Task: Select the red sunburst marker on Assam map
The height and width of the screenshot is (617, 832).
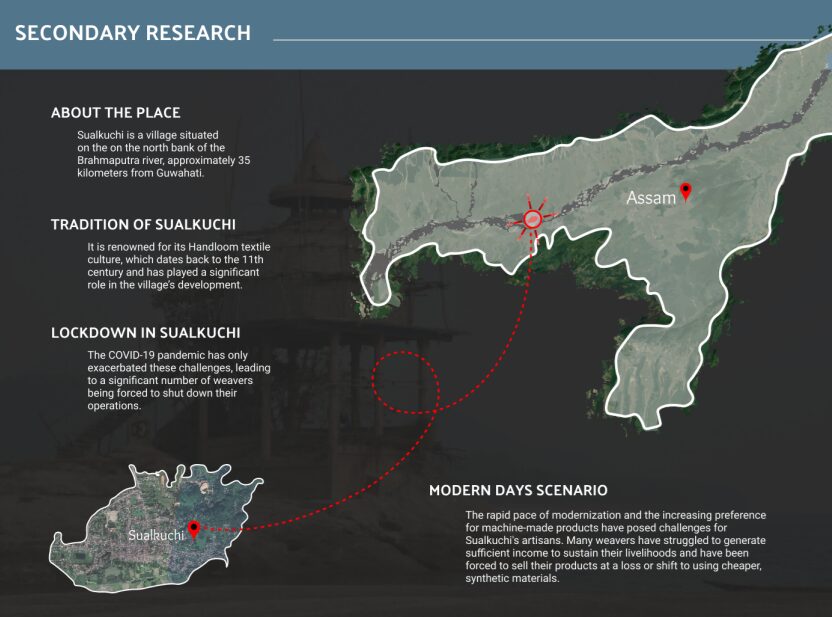Action: [x=534, y=219]
